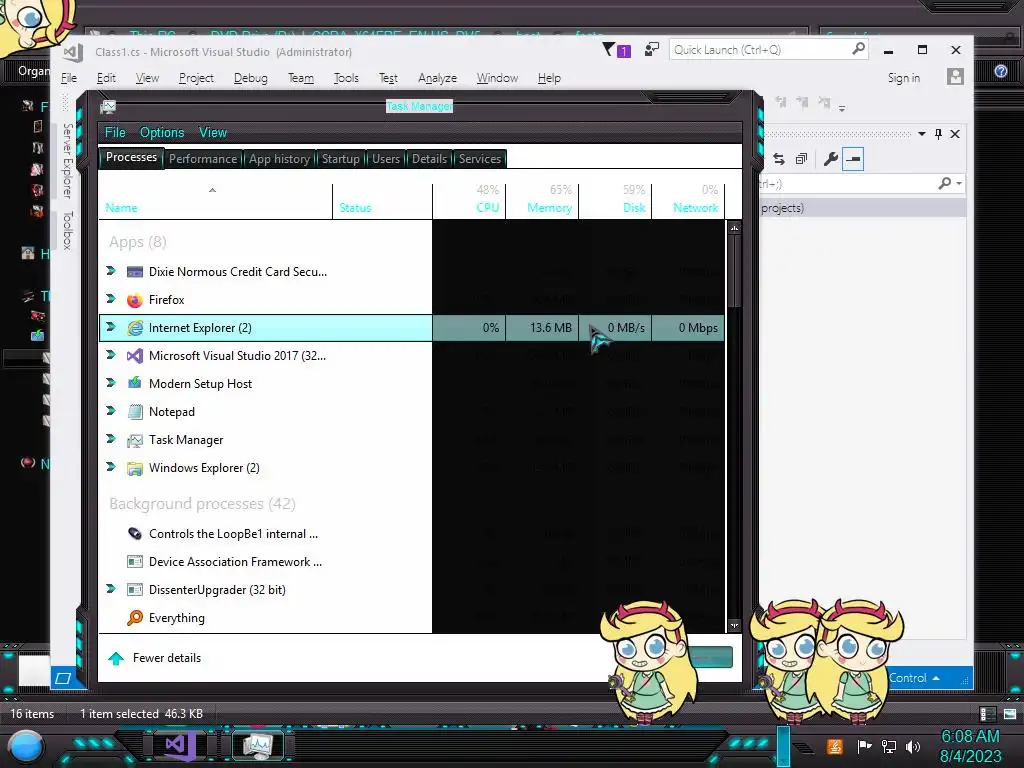
Task: Click the Modern Setup Host icon
Action: tap(135, 383)
